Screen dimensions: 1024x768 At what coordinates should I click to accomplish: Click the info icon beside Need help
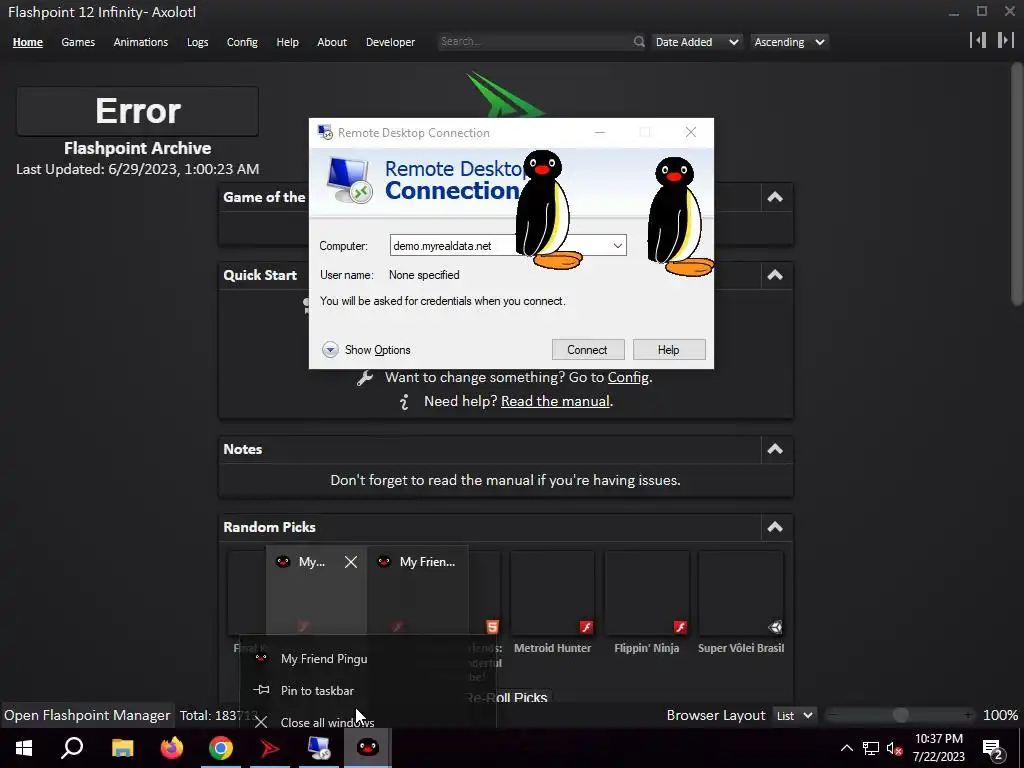point(404,402)
